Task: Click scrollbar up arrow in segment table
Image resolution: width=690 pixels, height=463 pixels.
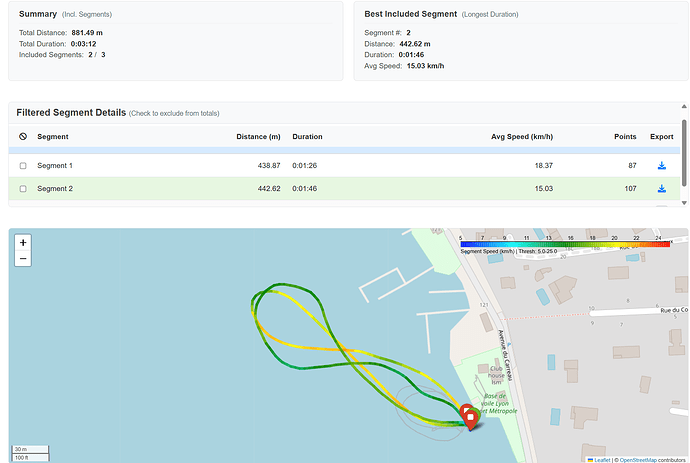Action: 684,107
